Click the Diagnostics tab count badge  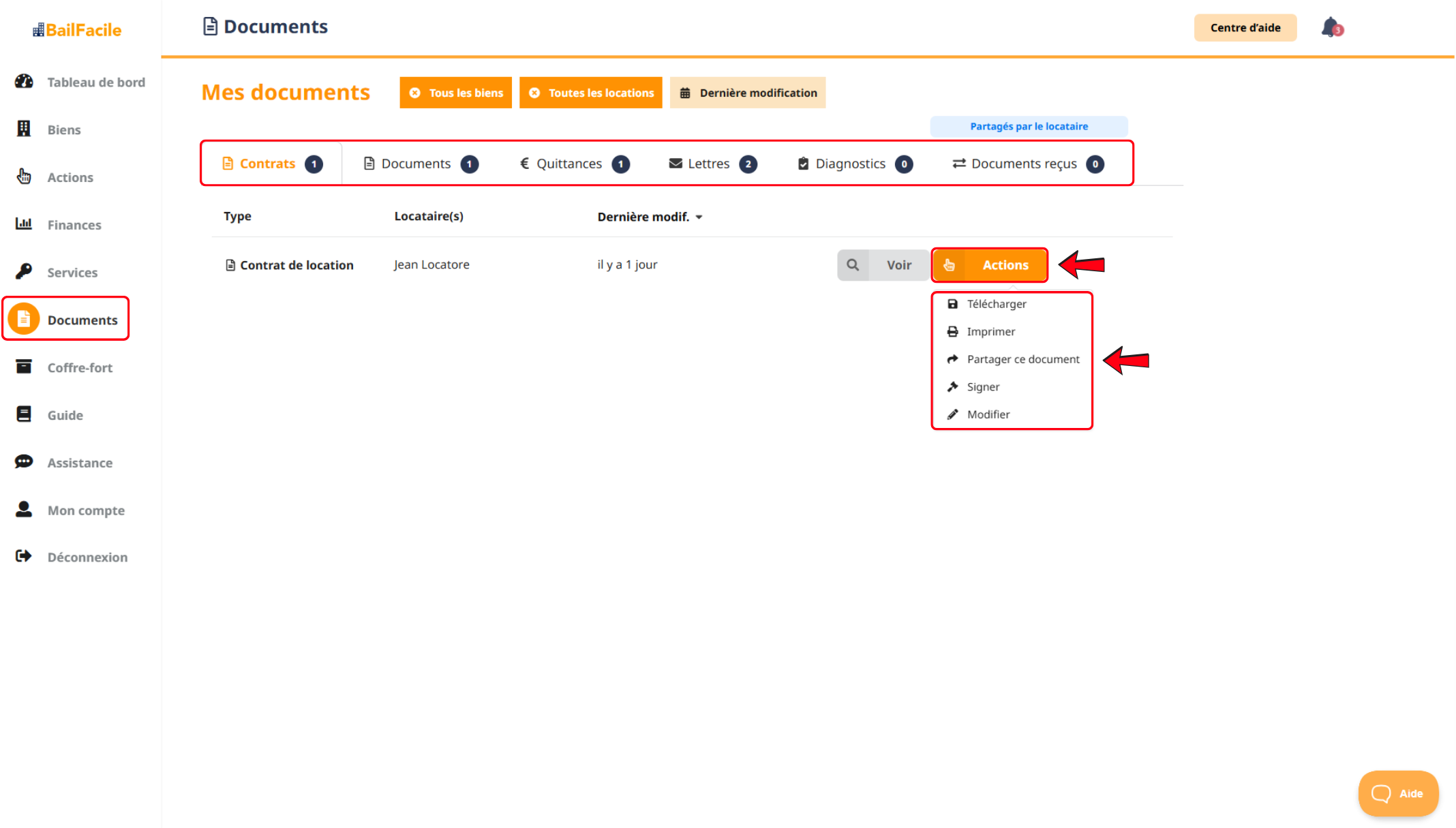(x=904, y=164)
